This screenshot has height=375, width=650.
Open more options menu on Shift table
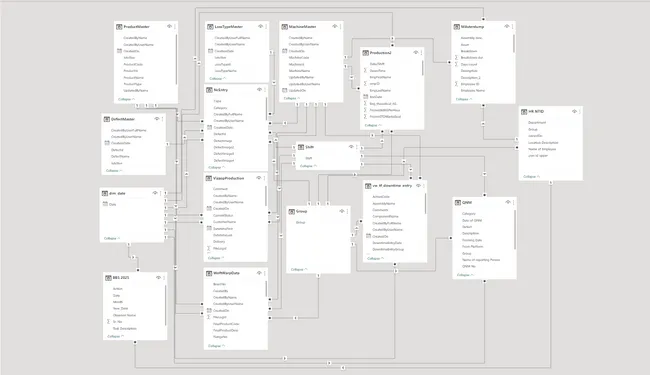pyautogui.click(x=357, y=147)
